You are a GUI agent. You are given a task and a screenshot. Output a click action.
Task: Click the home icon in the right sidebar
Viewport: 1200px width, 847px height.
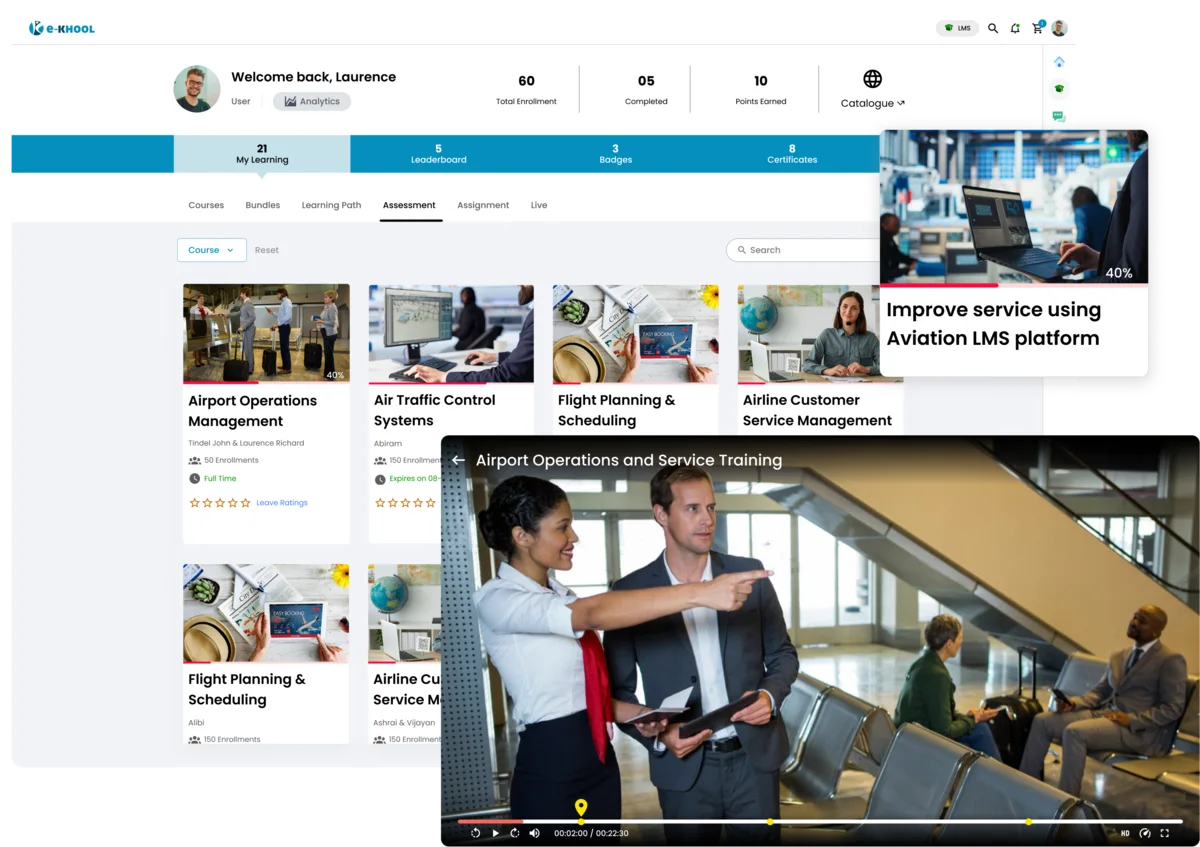[1059, 62]
